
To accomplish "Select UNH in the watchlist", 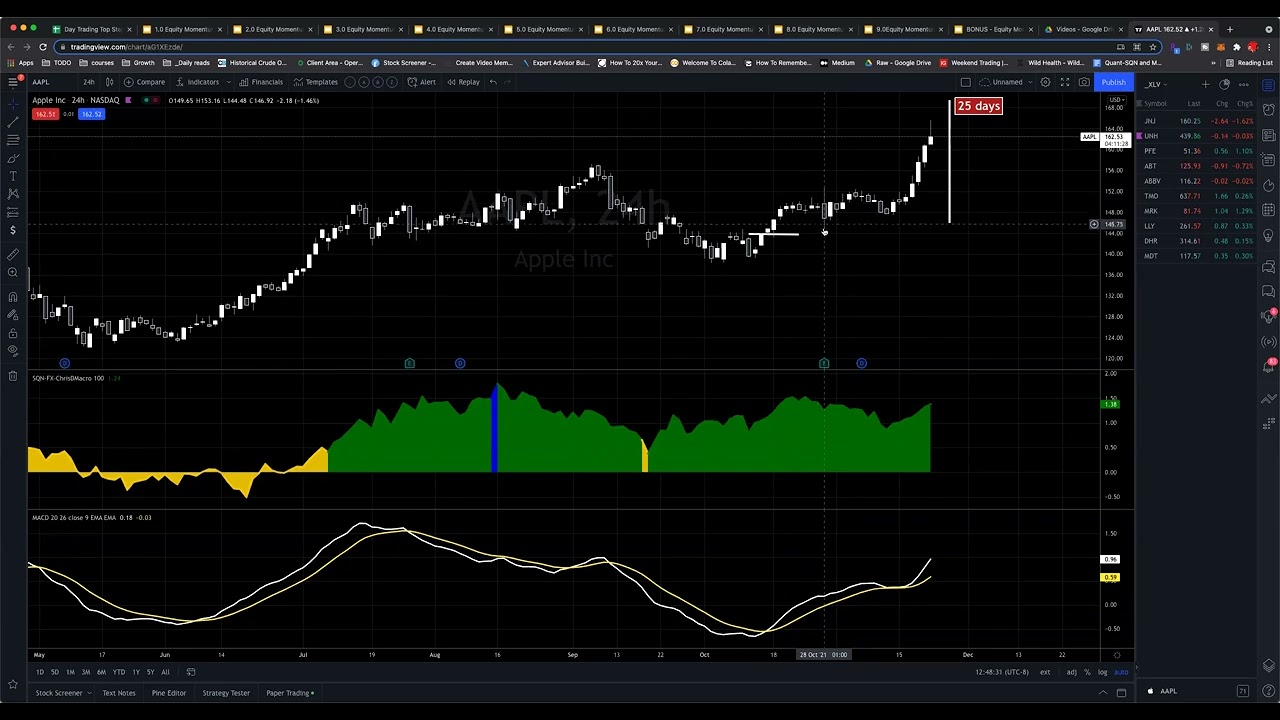I will point(1199,136).
